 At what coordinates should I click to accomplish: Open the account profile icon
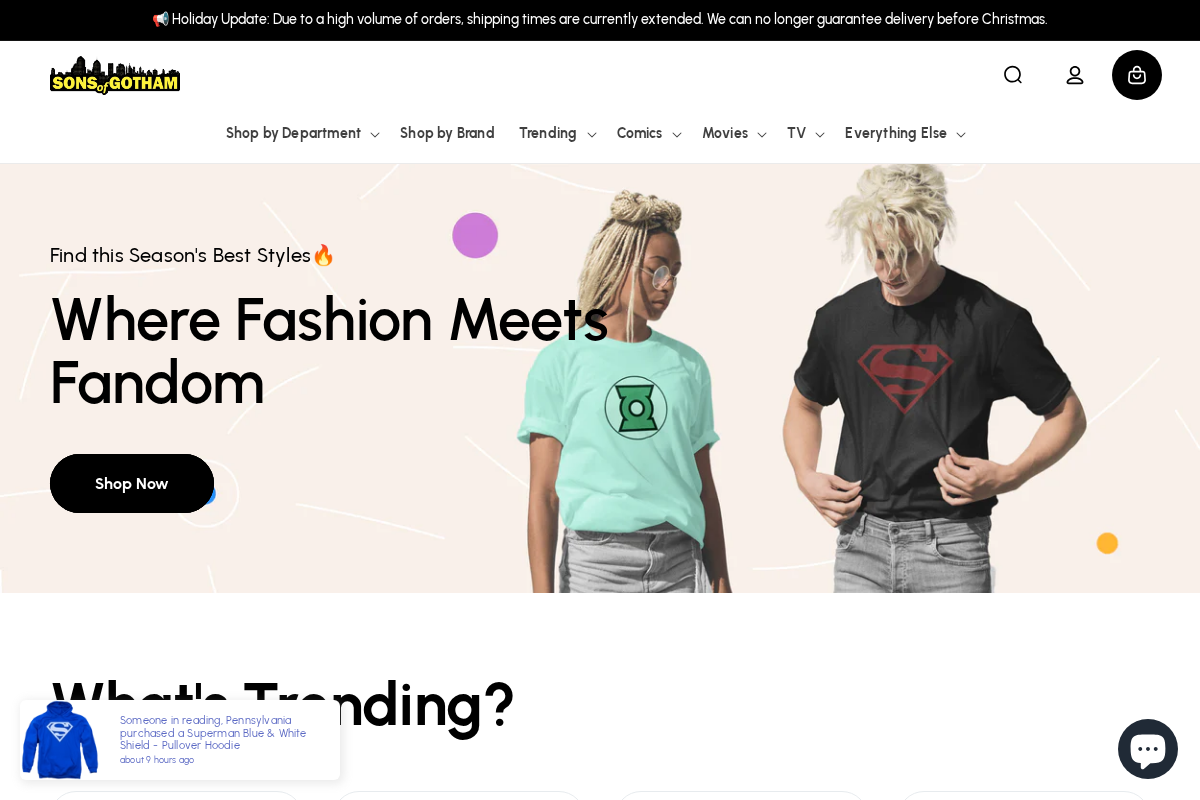pos(1075,75)
